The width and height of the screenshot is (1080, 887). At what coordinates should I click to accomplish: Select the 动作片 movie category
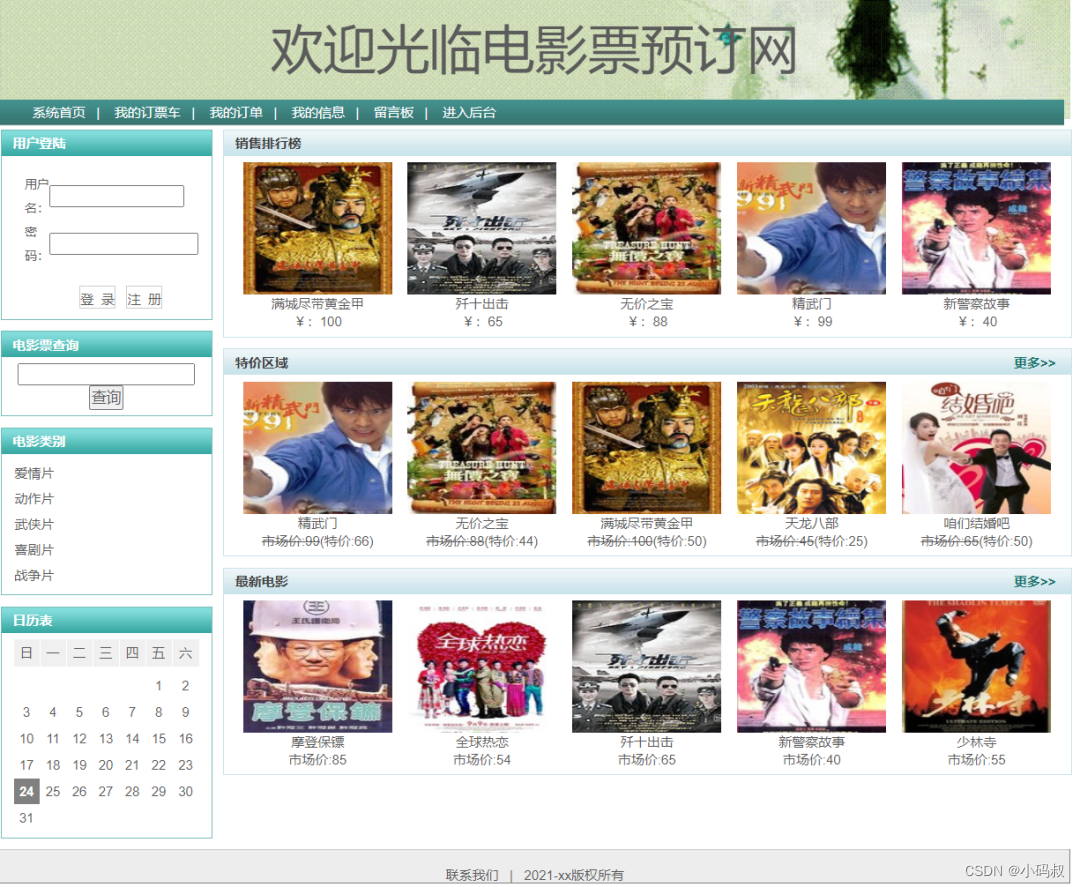click(34, 499)
